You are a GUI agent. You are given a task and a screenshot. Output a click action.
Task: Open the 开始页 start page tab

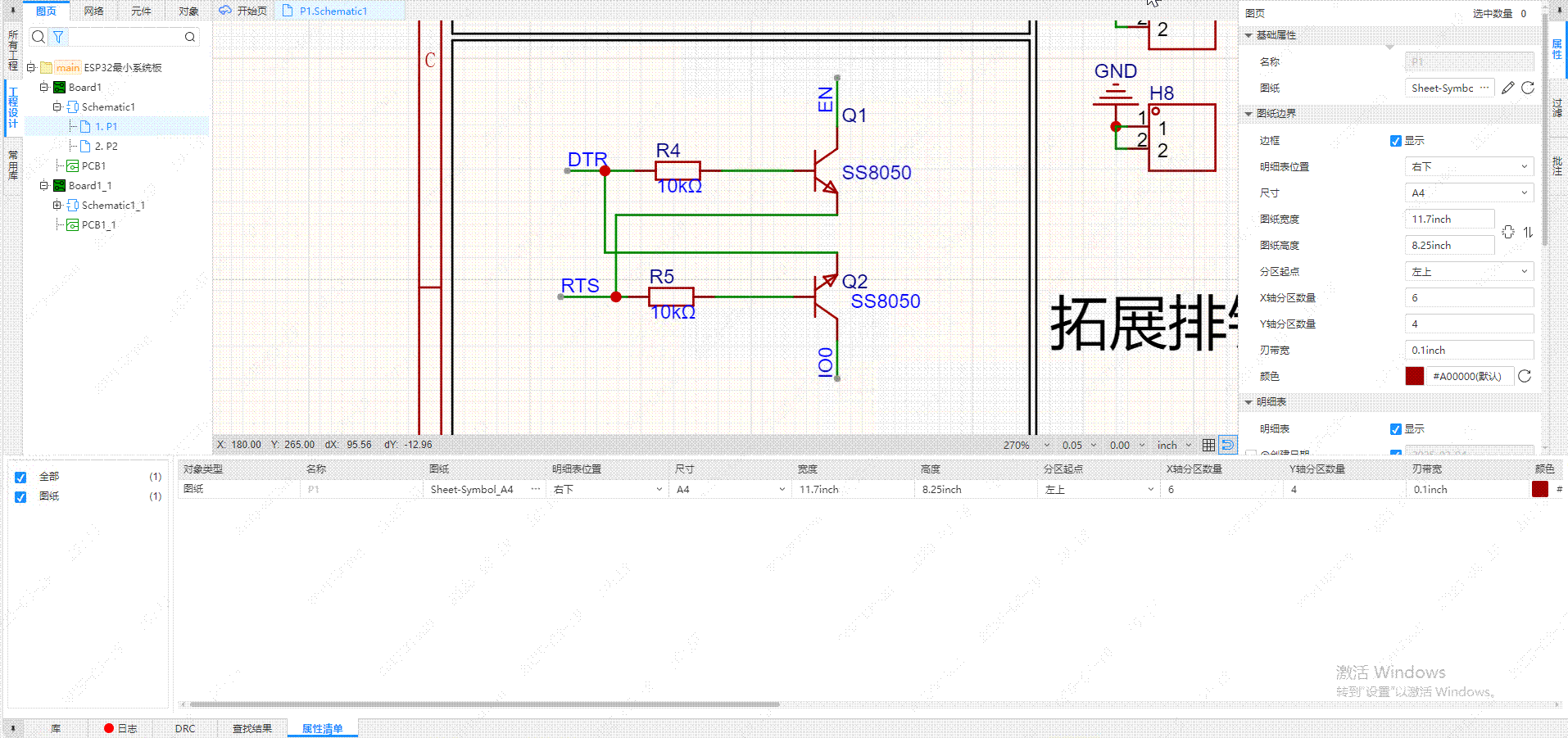pos(243,11)
